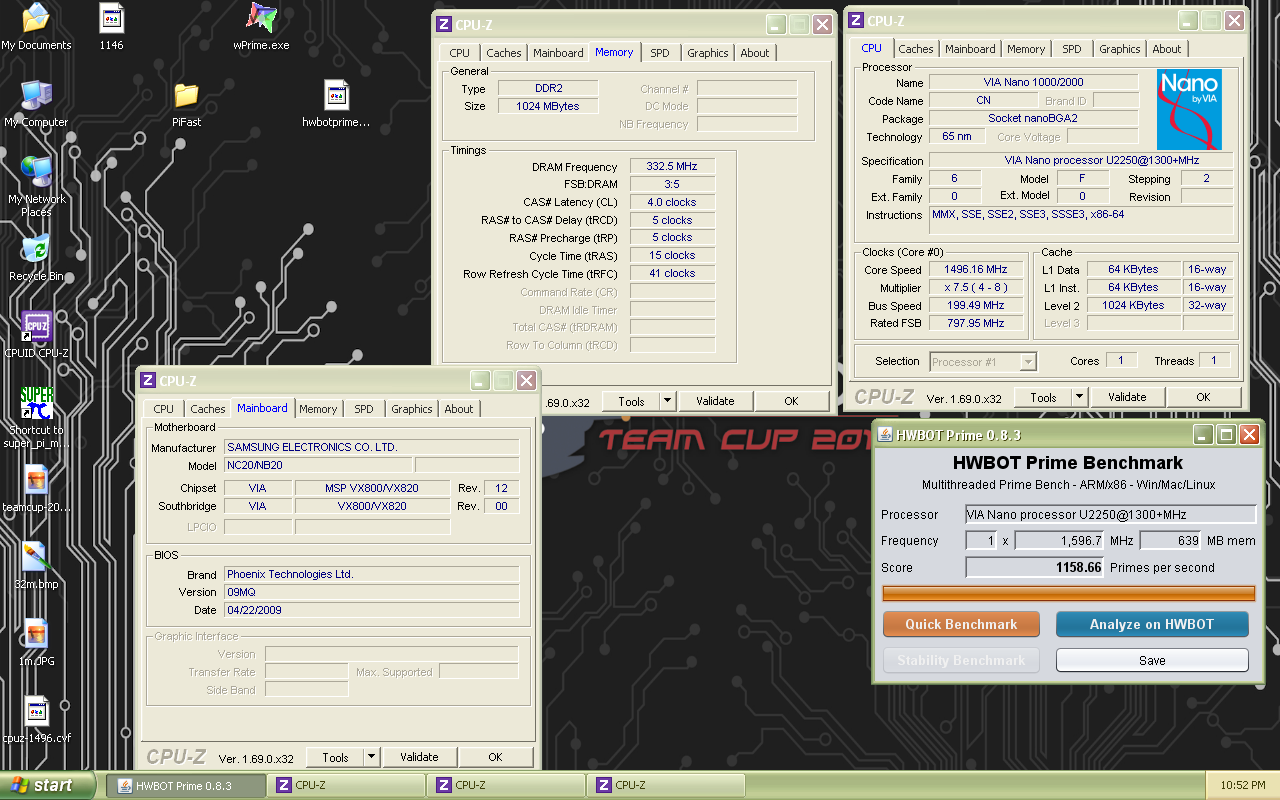Expand Tools dropdown arrow in Memory window
The width and height of the screenshot is (1280, 800).
pyautogui.click(x=668, y=401)
